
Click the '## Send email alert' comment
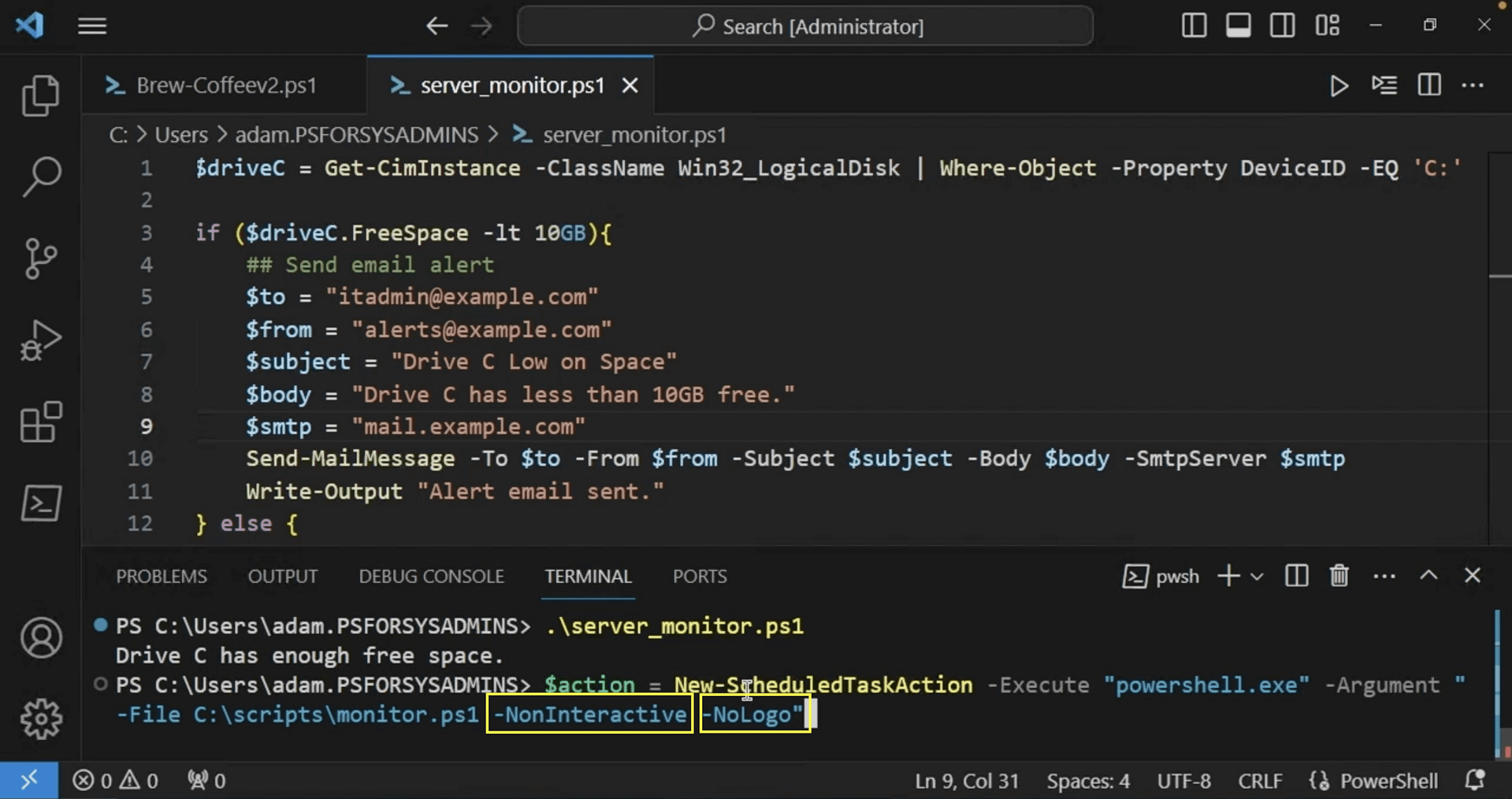click(x=370, y=265)
